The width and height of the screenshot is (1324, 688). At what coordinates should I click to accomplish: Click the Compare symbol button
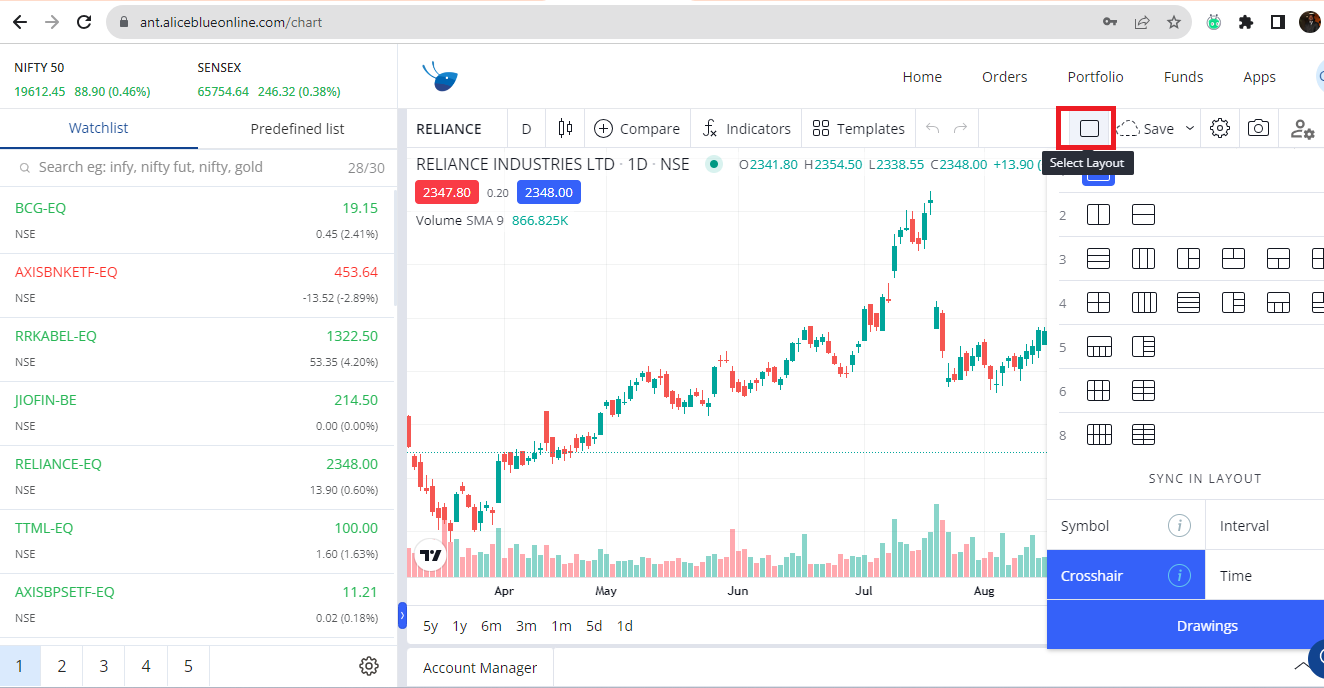click(636, 128)
